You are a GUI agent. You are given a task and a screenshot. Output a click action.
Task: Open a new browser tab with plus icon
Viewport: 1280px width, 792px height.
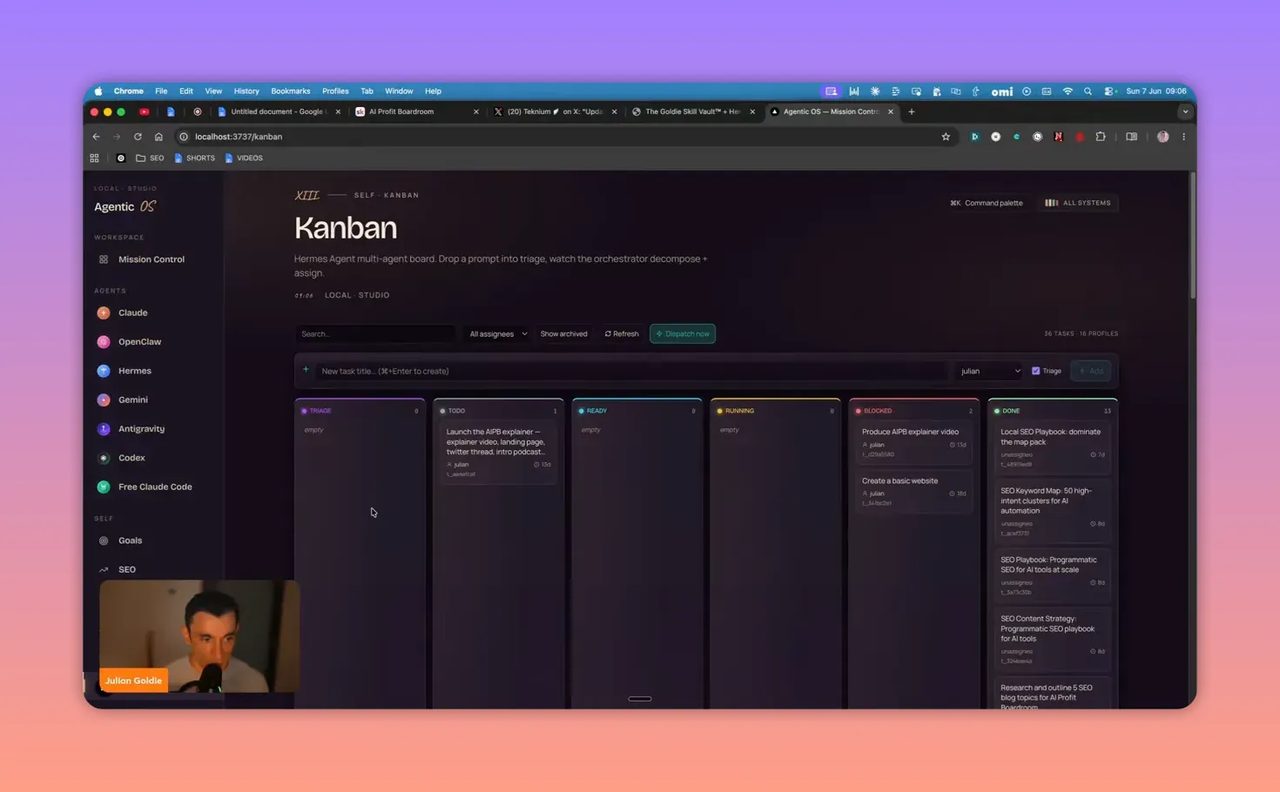[x=911, y=112]
